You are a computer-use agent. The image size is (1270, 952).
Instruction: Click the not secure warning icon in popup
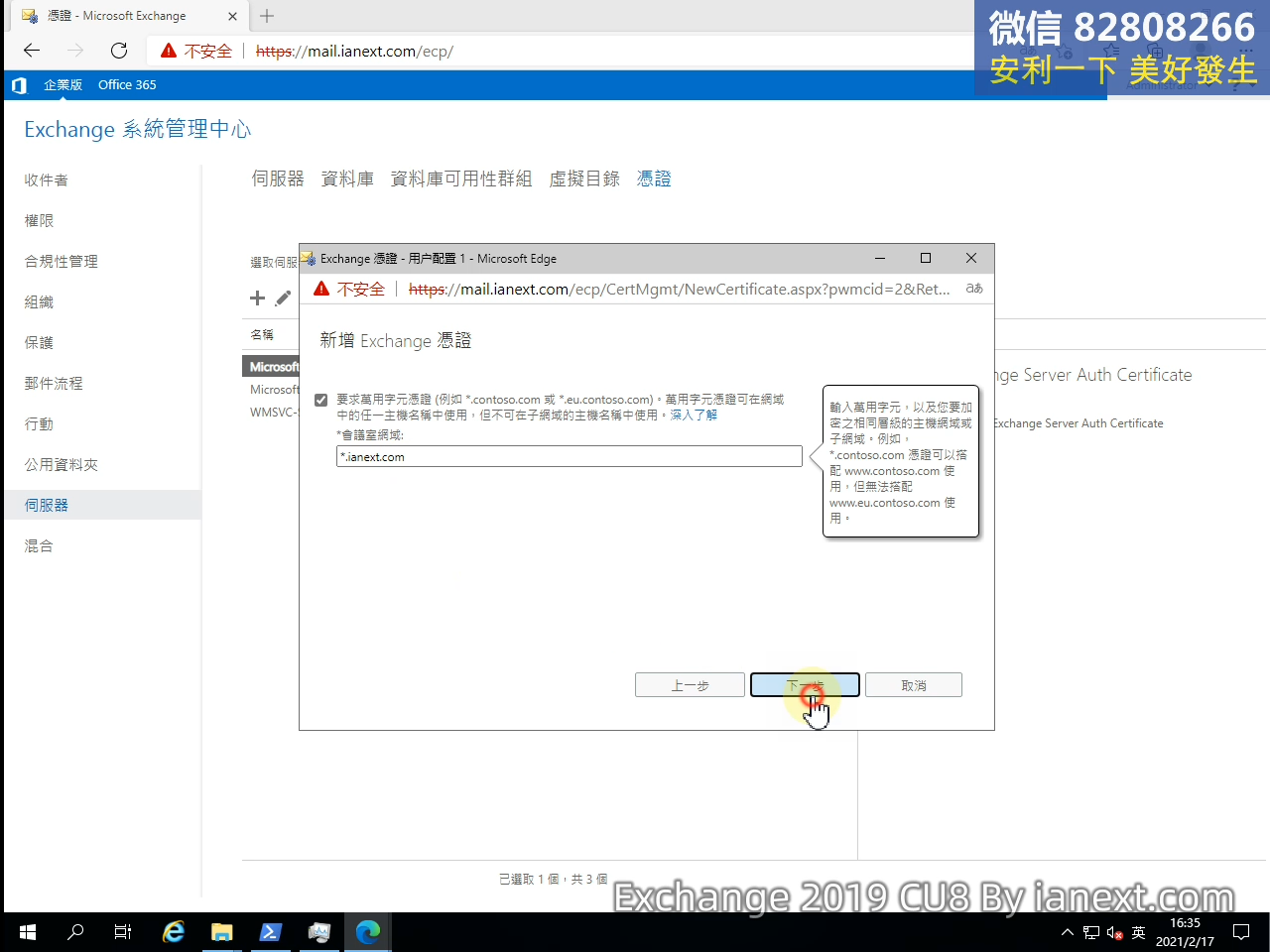[321, 289]
